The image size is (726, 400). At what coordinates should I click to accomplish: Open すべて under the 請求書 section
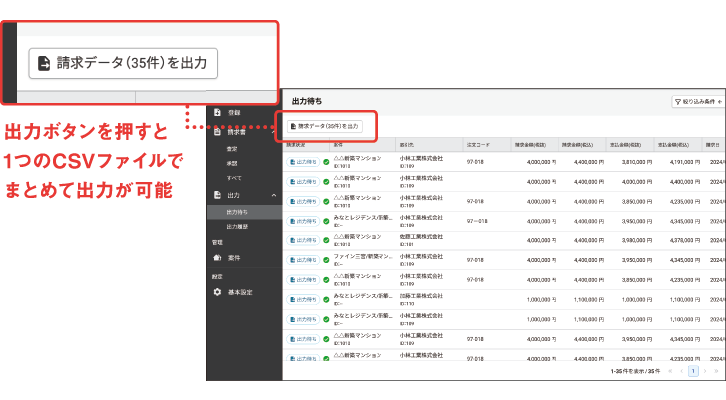pos(234,178)
